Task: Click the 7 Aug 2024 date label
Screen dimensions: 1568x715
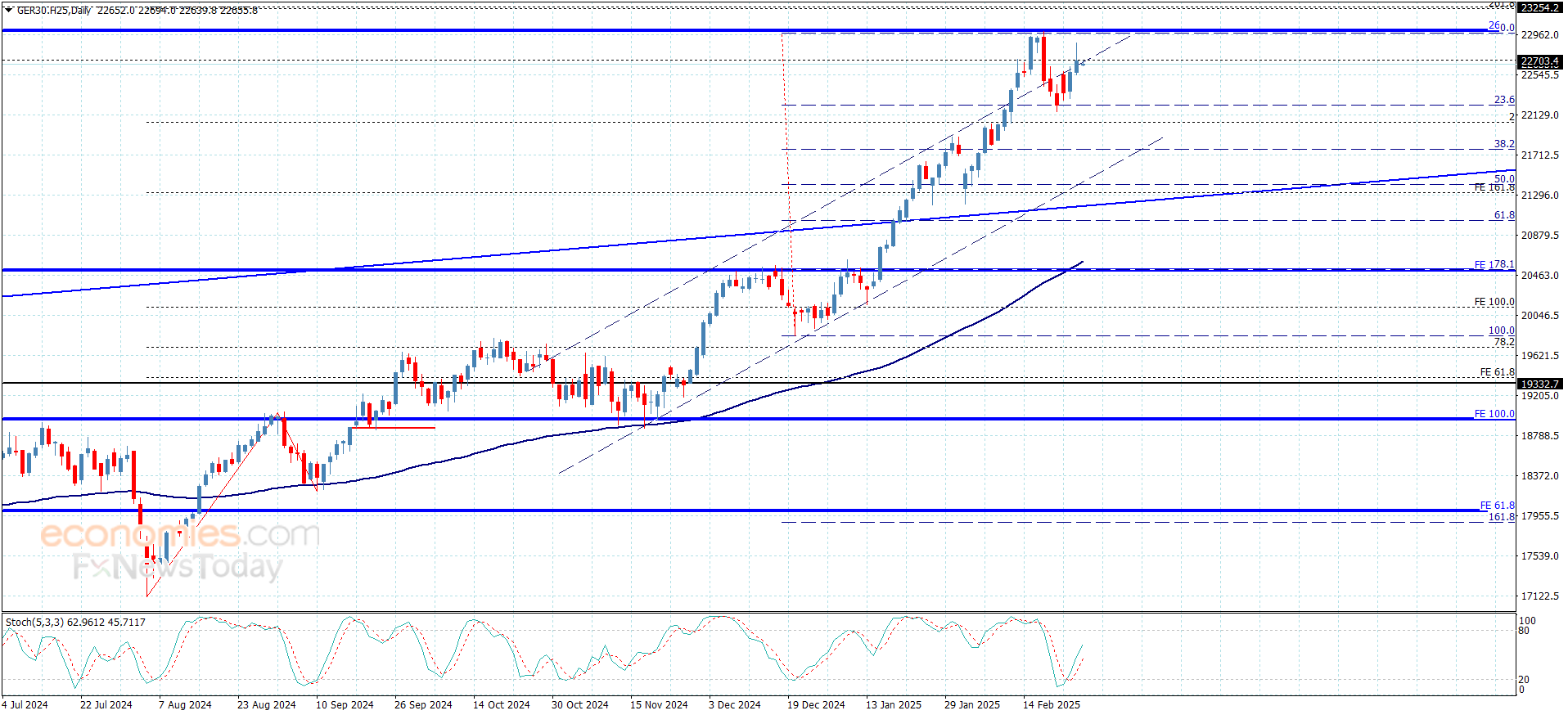Action: coord(185,705)
